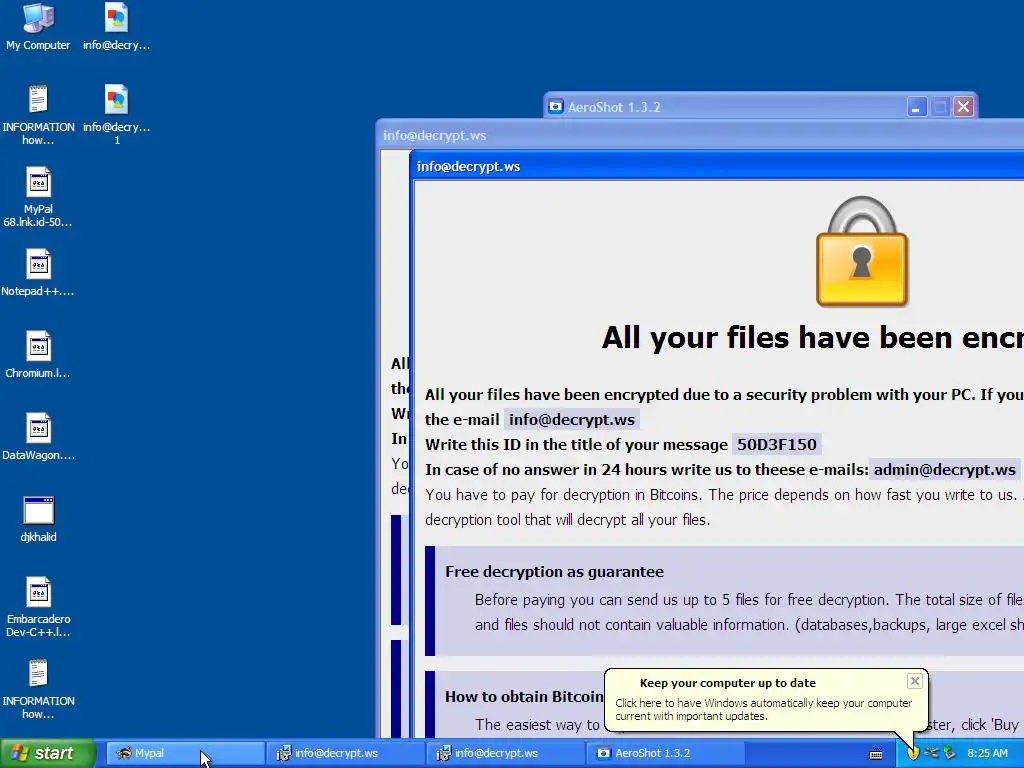1024x768 pixels.
Task: Switch to the second info@decrypt.ws taskbar button
Action: click(x=505, y=753)
